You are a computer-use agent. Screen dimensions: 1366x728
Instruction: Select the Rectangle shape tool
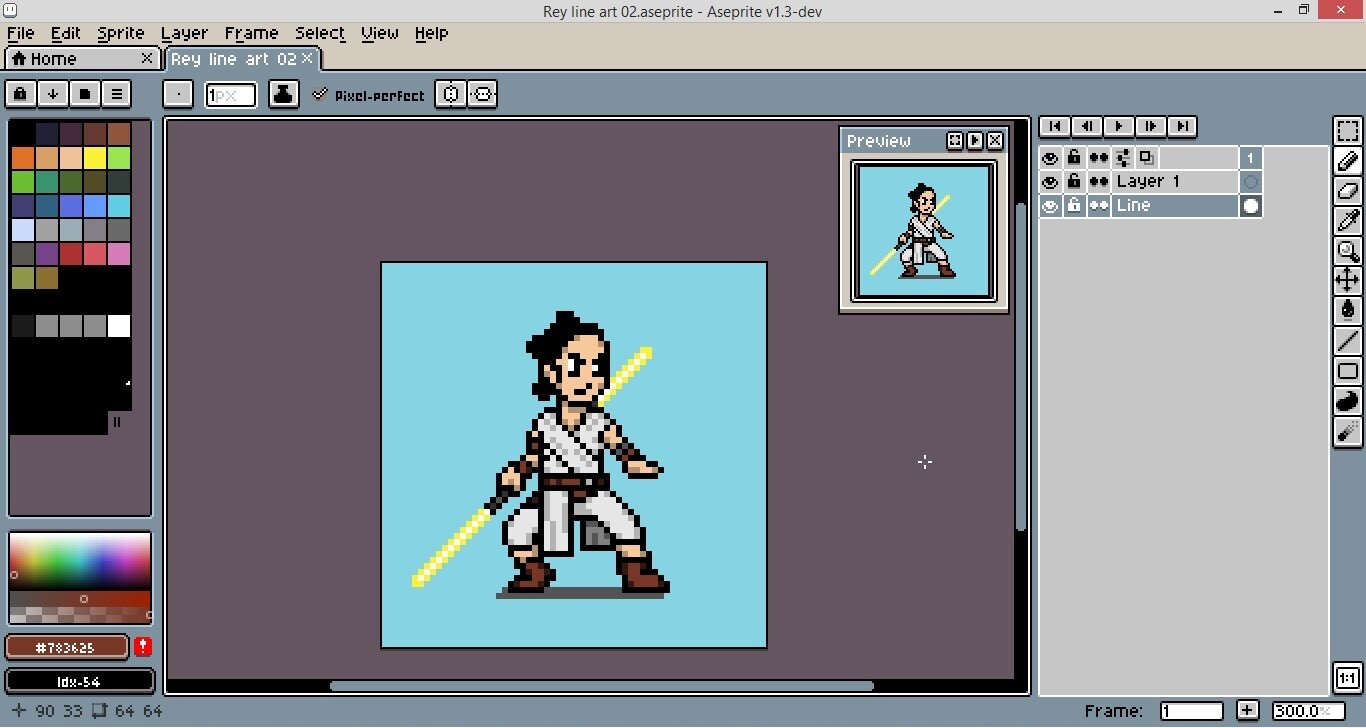(x=1348, y=371)
